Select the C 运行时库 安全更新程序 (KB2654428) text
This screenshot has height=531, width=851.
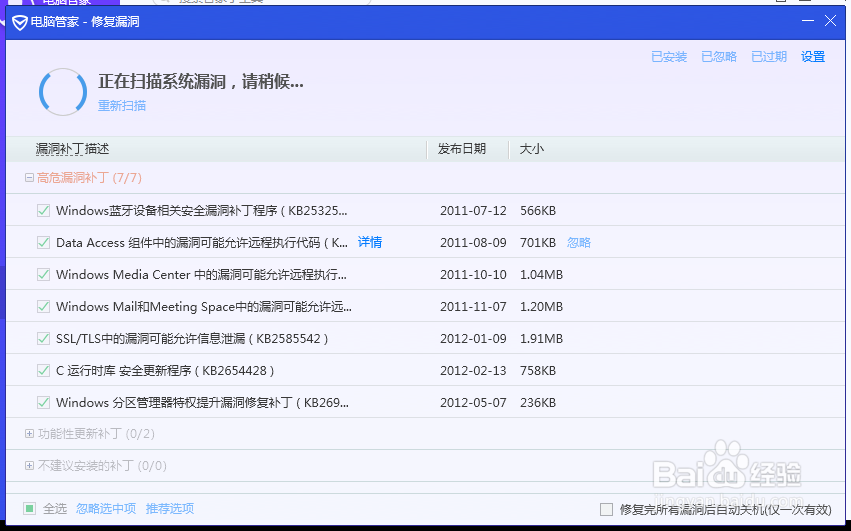165,371
